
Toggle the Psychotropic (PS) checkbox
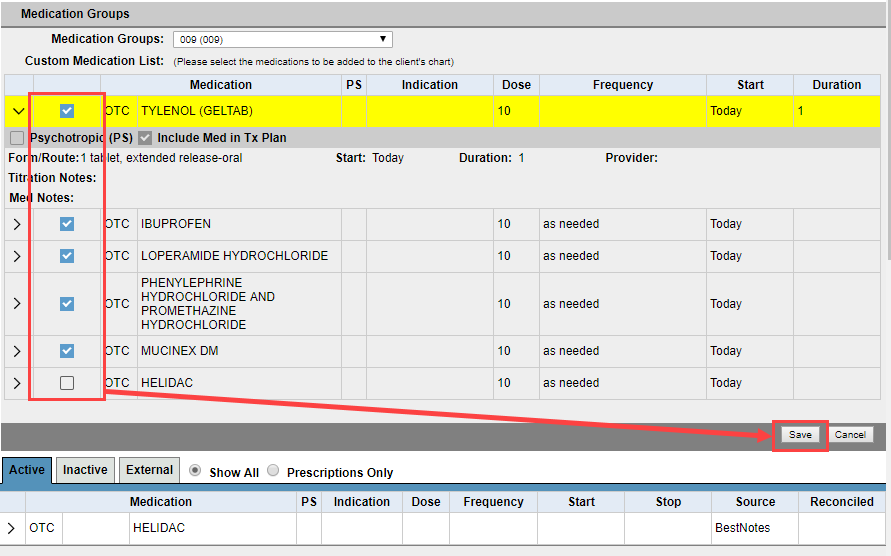click(17, 138)
